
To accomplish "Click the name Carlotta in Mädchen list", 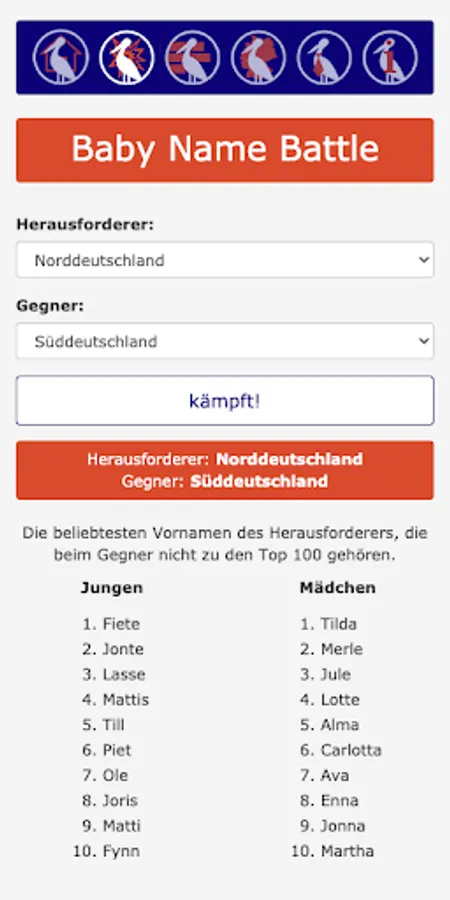I will pos(351,750).
